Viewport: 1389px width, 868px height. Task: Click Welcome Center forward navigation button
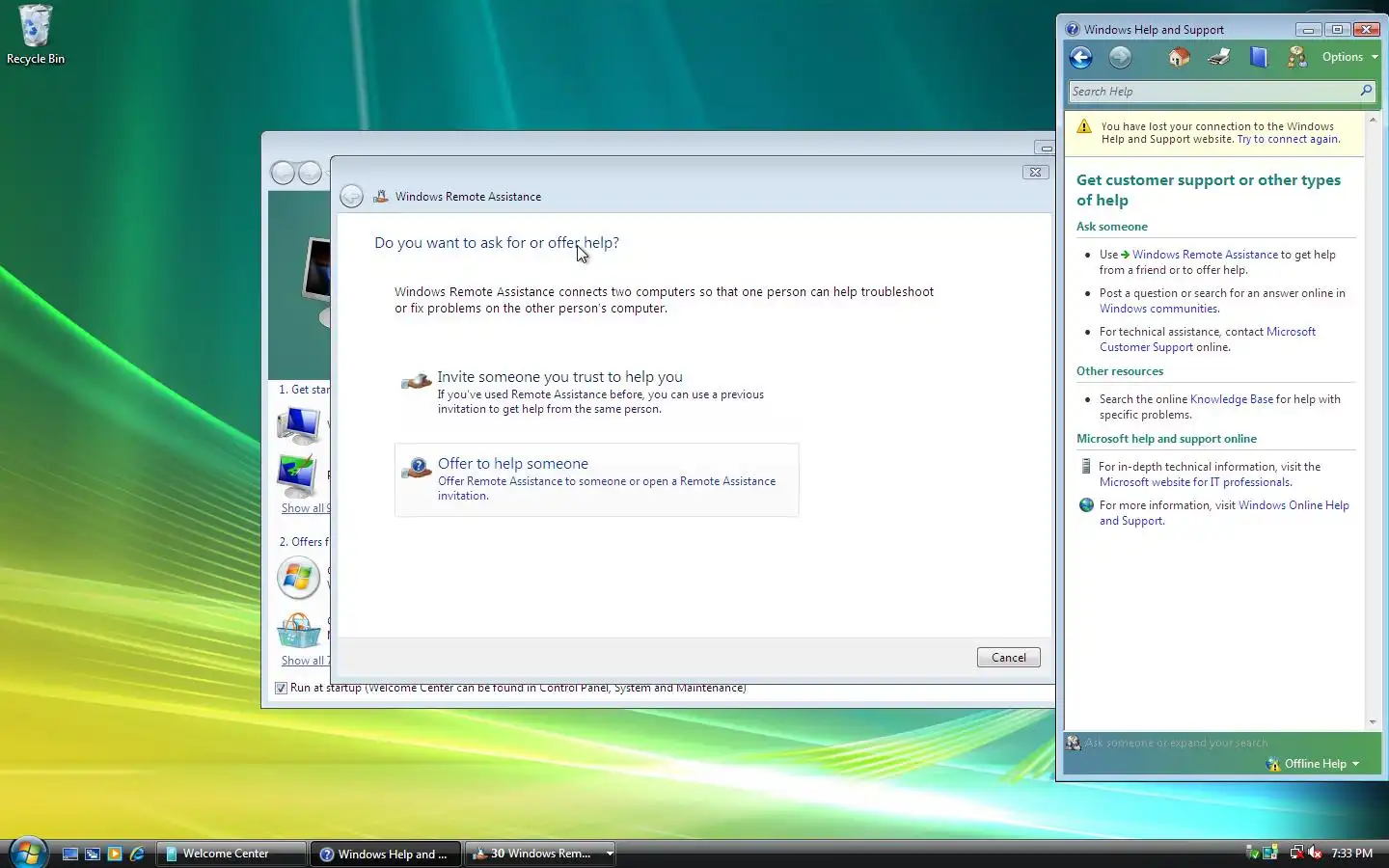coord(310,173)
